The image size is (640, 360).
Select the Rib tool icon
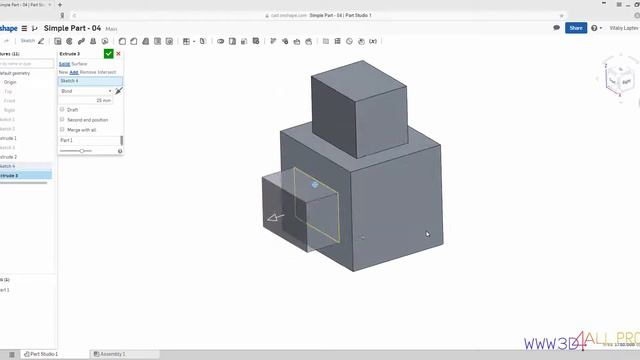tap(158, 41)
